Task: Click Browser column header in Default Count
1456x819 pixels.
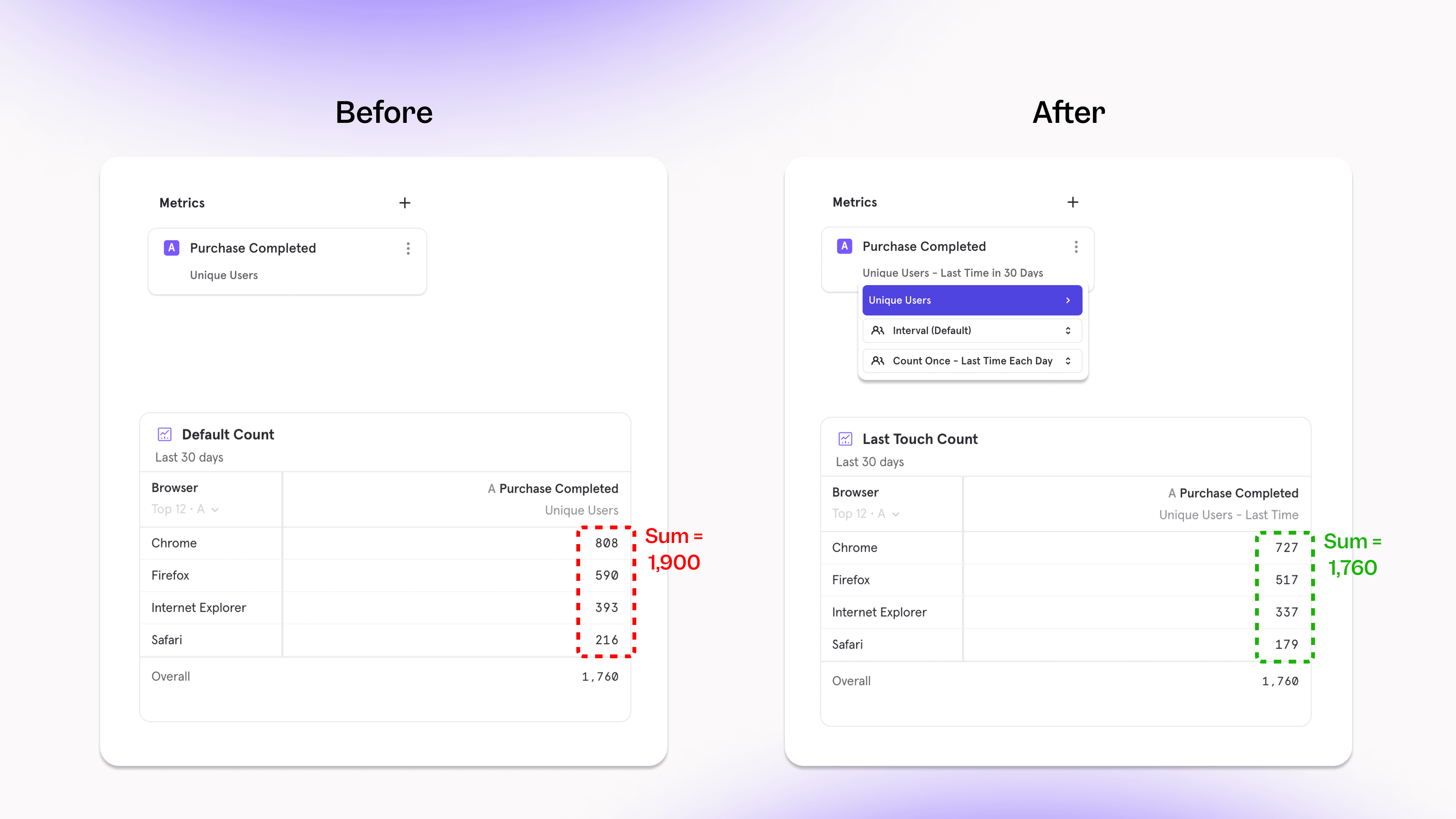Action: pos(175,488)
